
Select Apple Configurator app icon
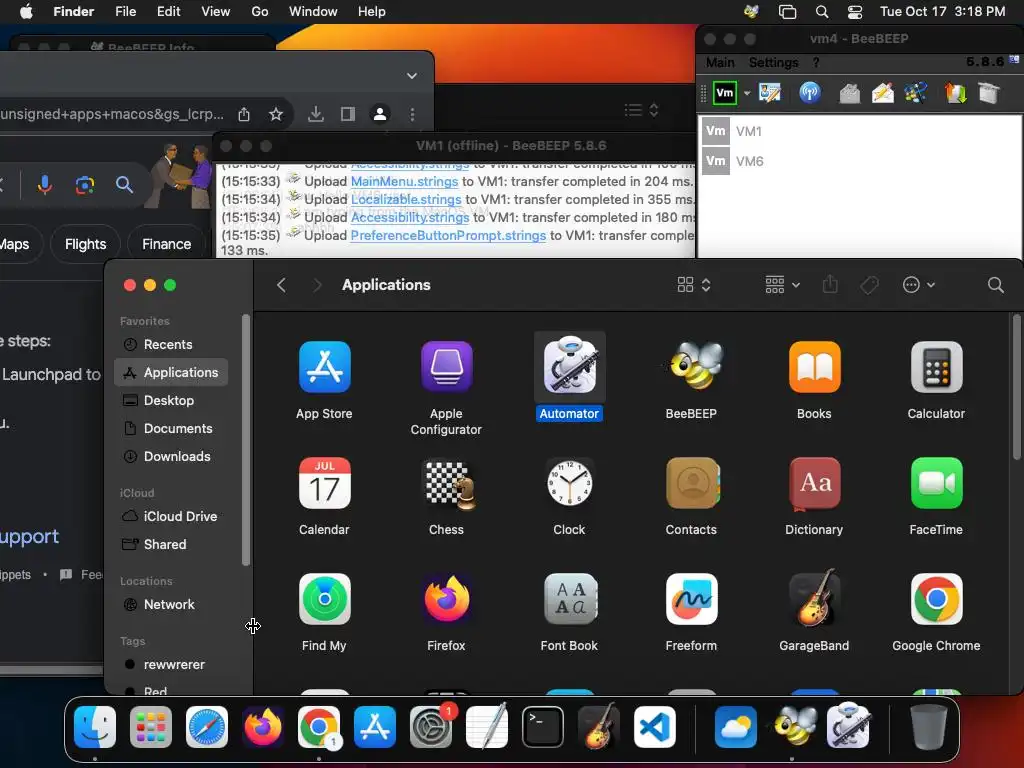point(446,367)
